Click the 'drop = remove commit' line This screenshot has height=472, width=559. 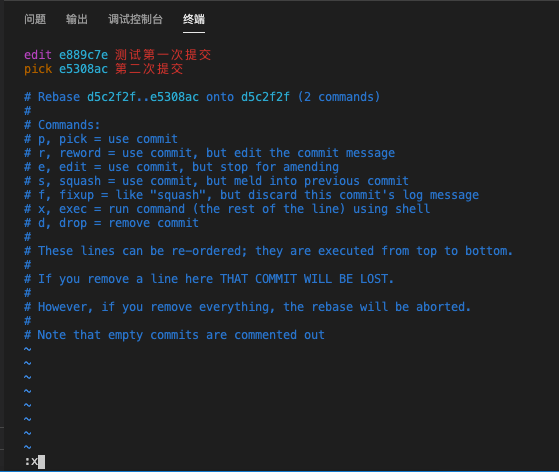coord(111,223)
